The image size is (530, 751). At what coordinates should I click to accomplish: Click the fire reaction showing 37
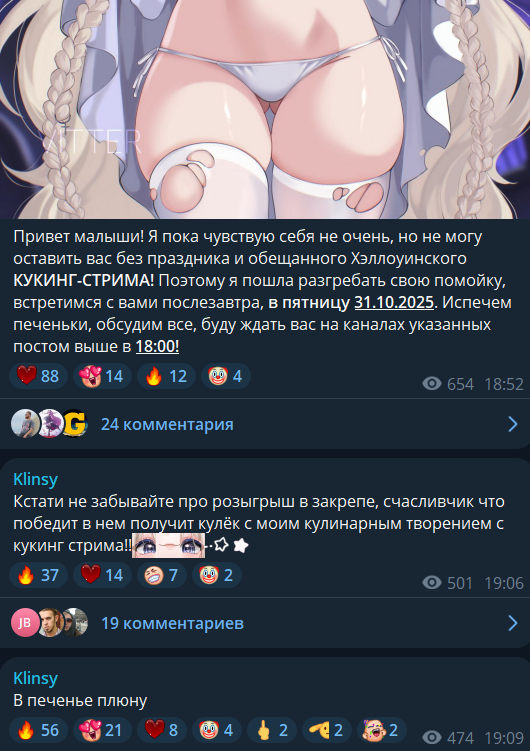(x=38, y=575)
